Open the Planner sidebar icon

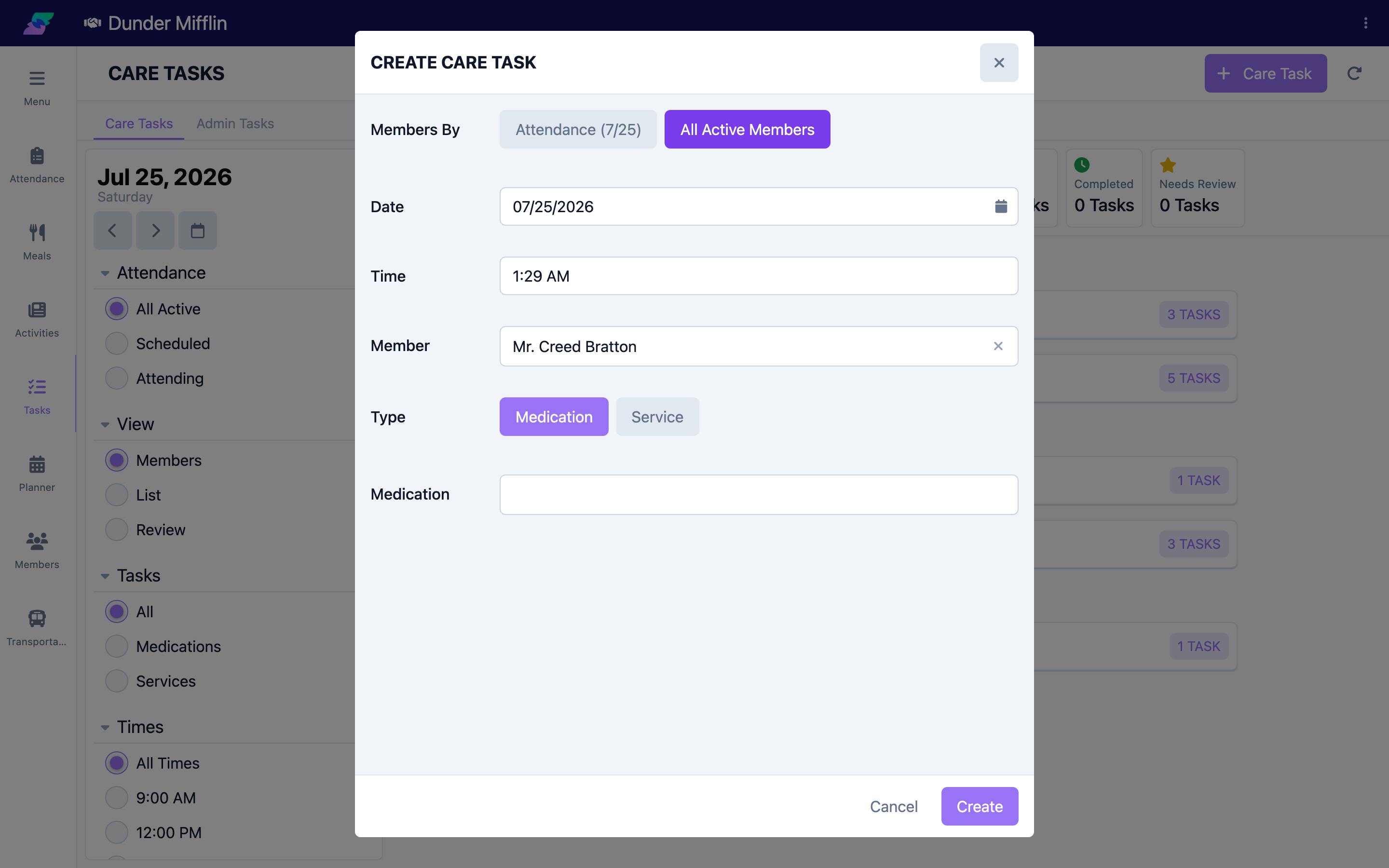(x=37, y=474)
